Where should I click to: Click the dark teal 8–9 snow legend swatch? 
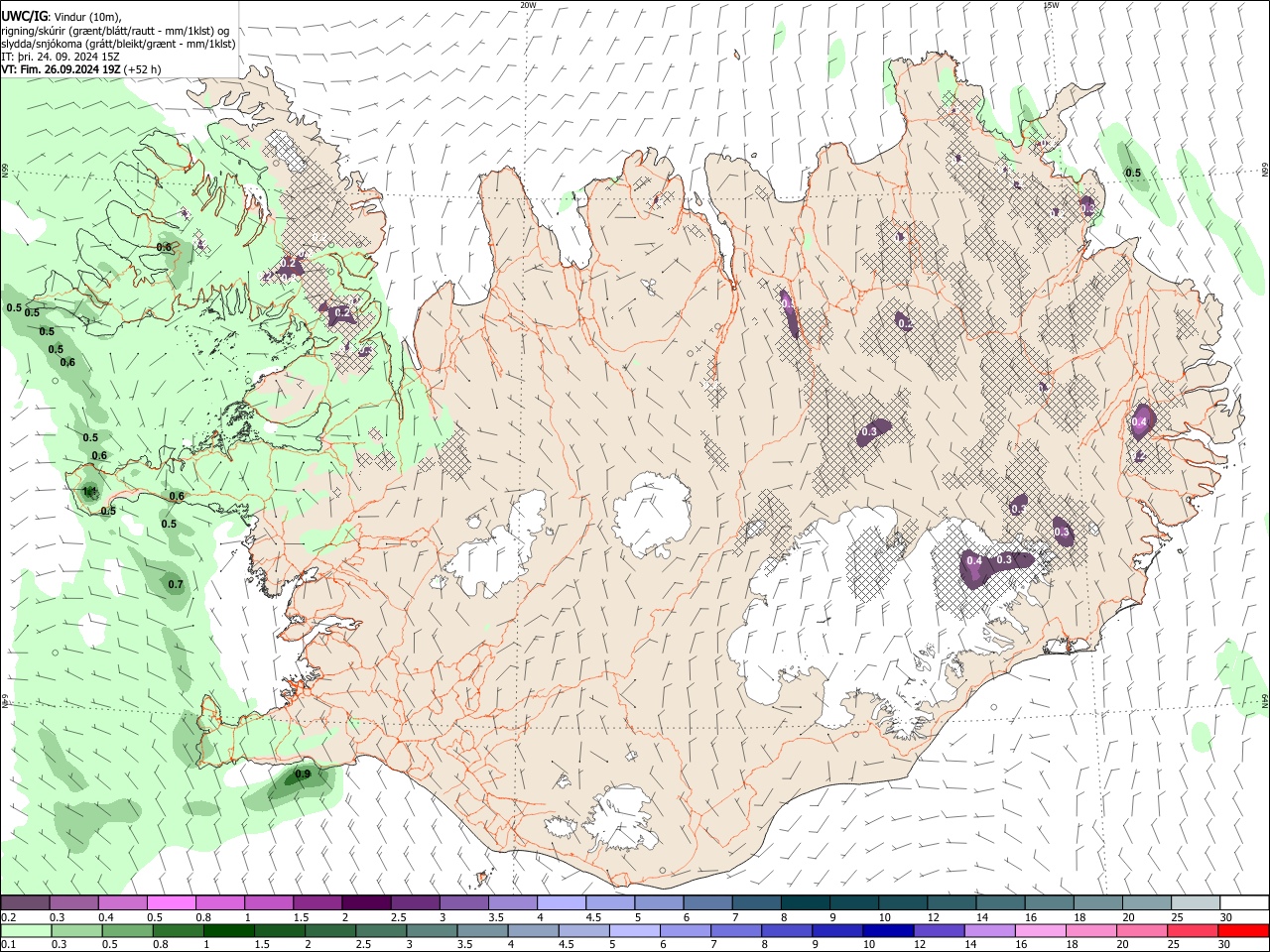(x=806, y=902)
